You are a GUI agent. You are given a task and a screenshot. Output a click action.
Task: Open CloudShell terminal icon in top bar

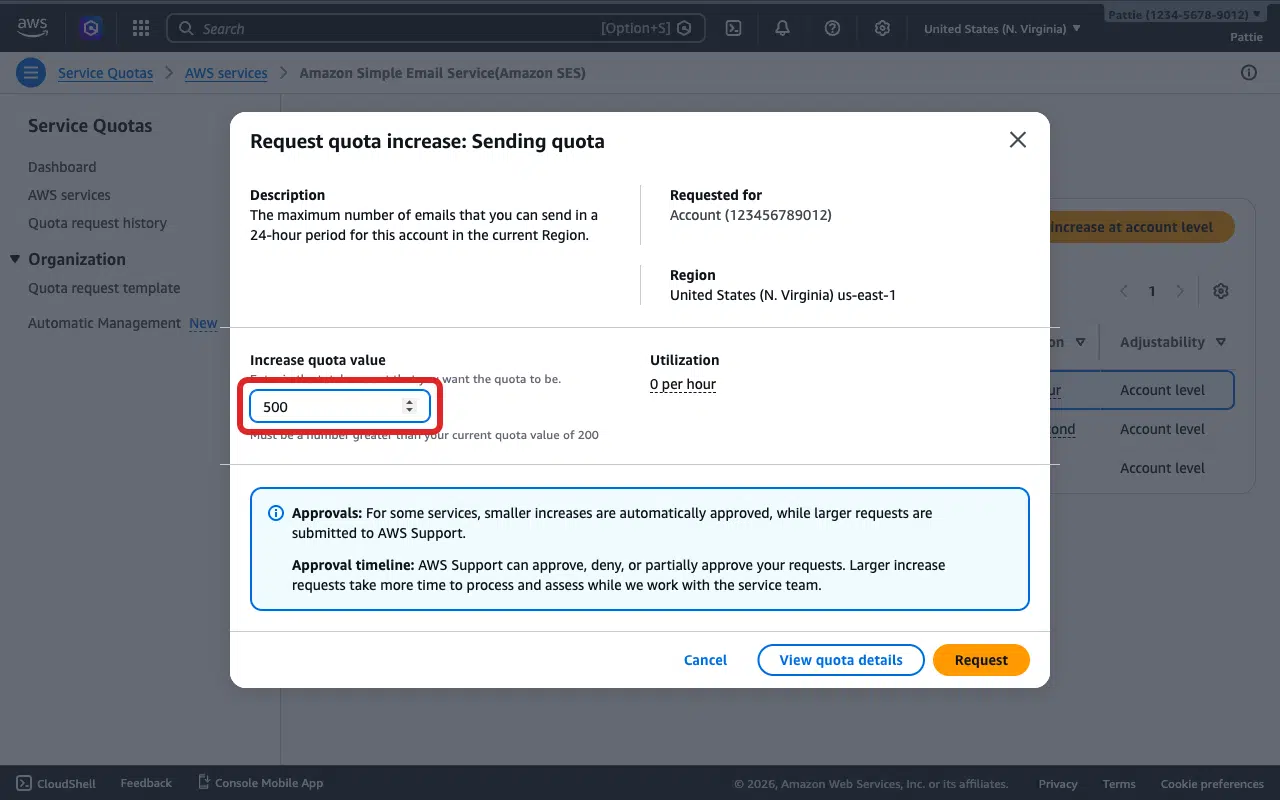click(733, 28)
